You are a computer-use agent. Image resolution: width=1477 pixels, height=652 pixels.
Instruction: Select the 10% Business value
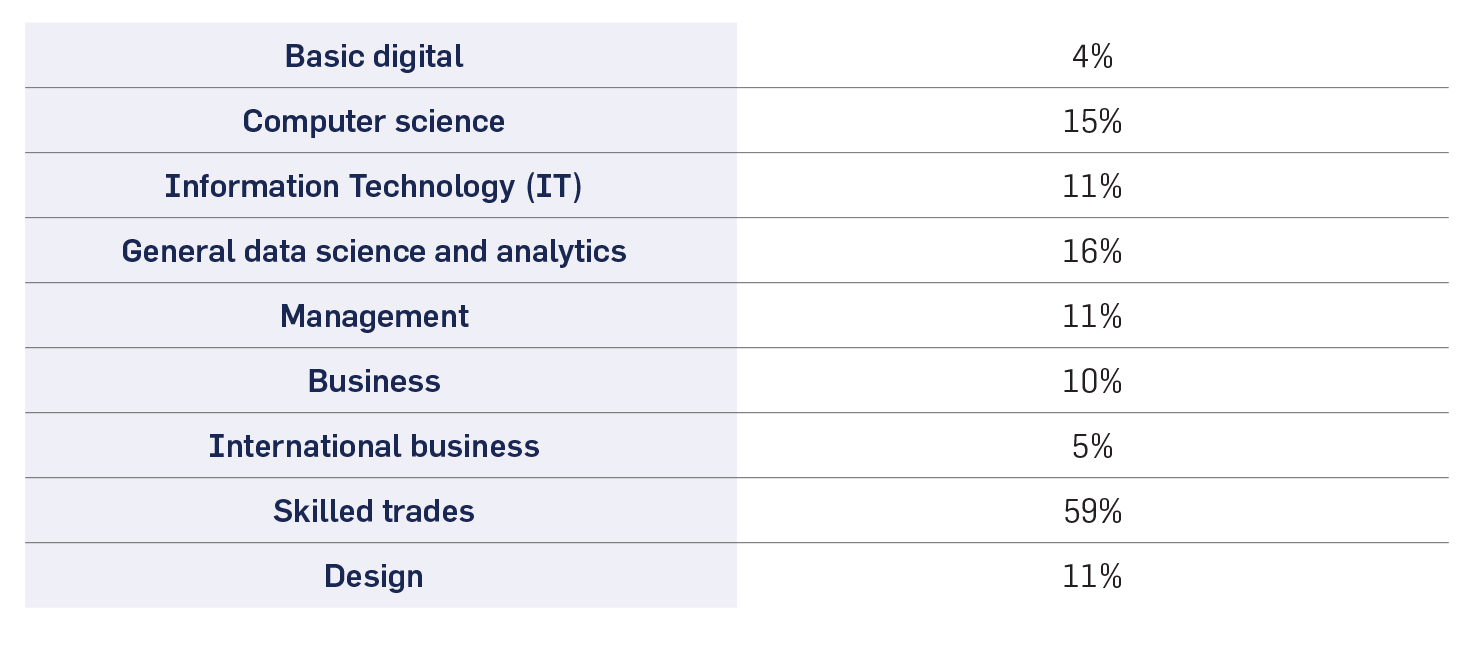point(1092,381)
